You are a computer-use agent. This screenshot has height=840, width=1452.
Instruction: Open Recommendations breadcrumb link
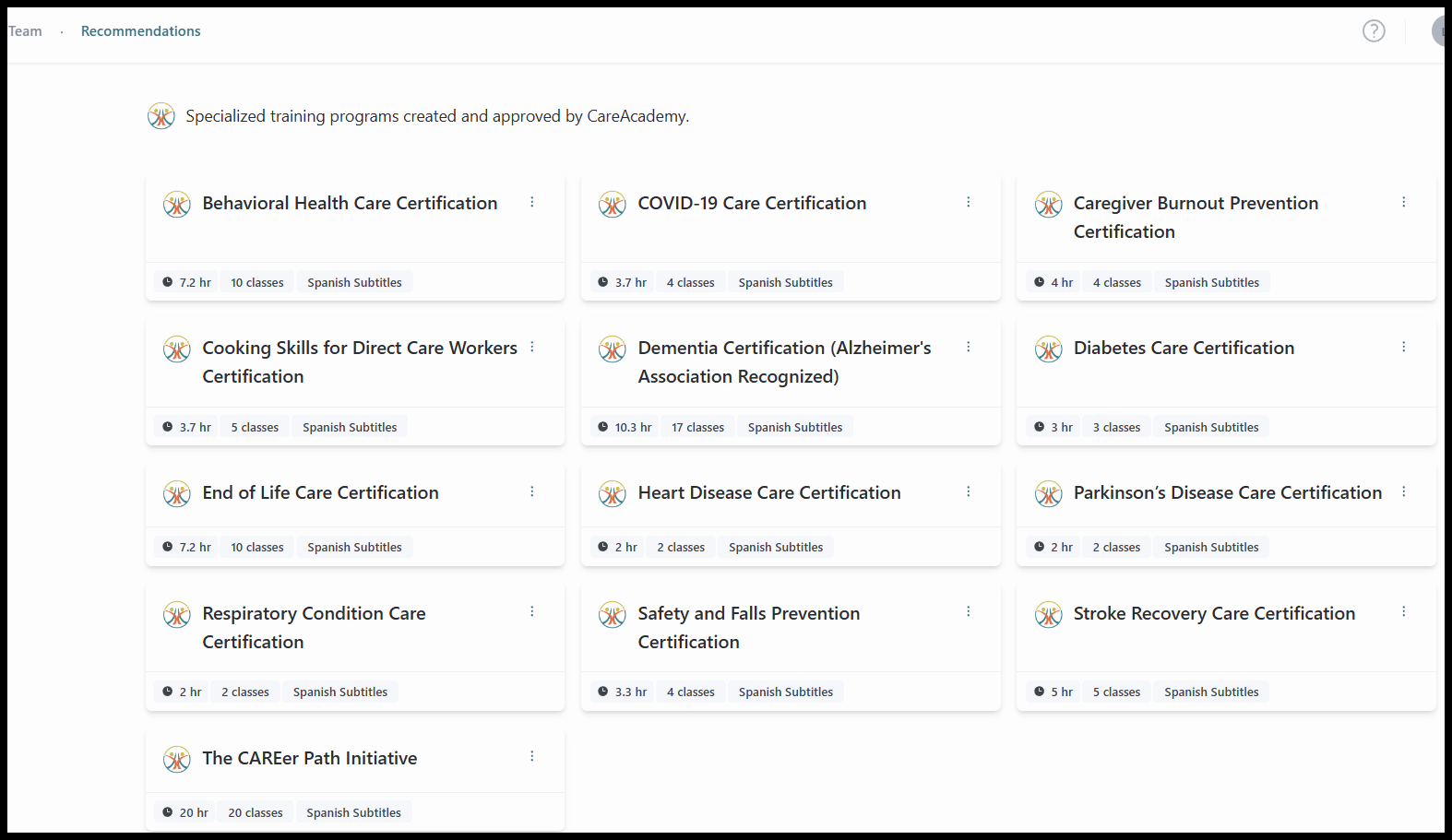(141, 31)
